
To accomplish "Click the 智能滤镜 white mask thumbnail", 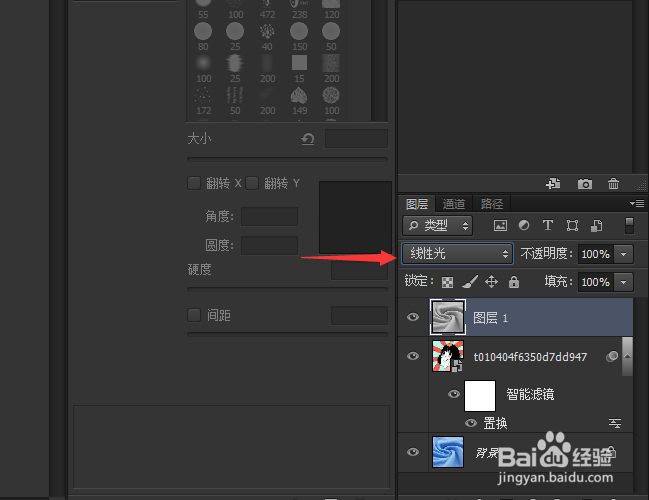I will click(x=480, y=396).
